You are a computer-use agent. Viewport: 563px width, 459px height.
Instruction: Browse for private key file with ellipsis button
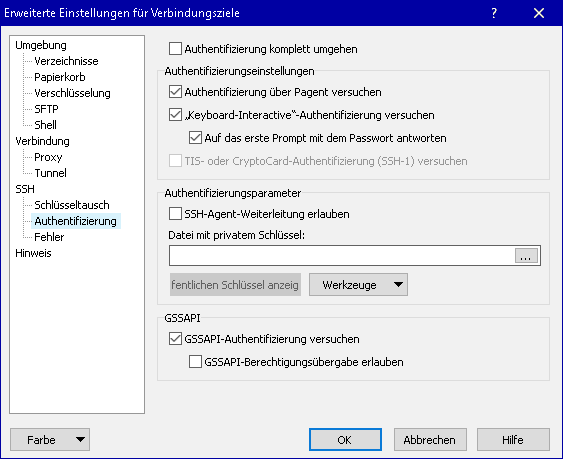click(x=526, y=256)
